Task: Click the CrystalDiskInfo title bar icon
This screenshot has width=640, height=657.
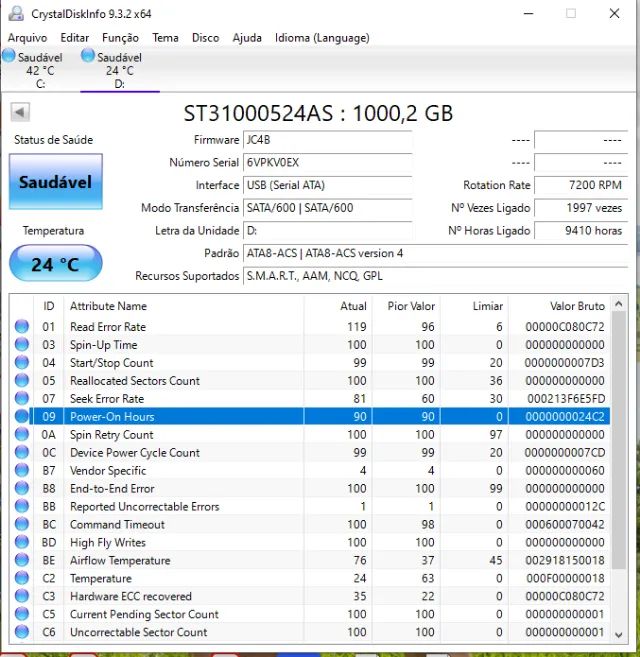Action: (16, 13)
